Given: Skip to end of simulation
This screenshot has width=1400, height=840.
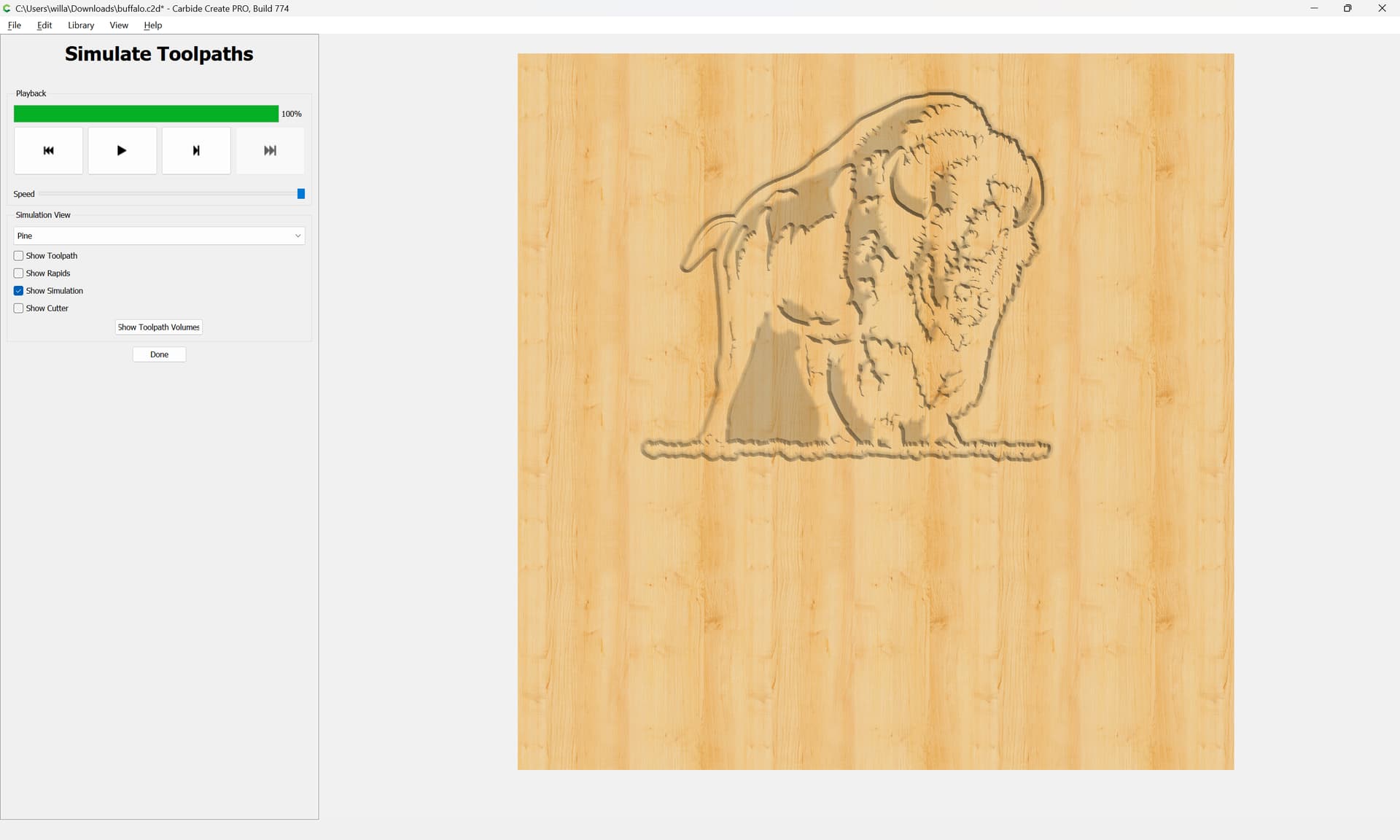Looking at the screenshot, I should (270, 151).
